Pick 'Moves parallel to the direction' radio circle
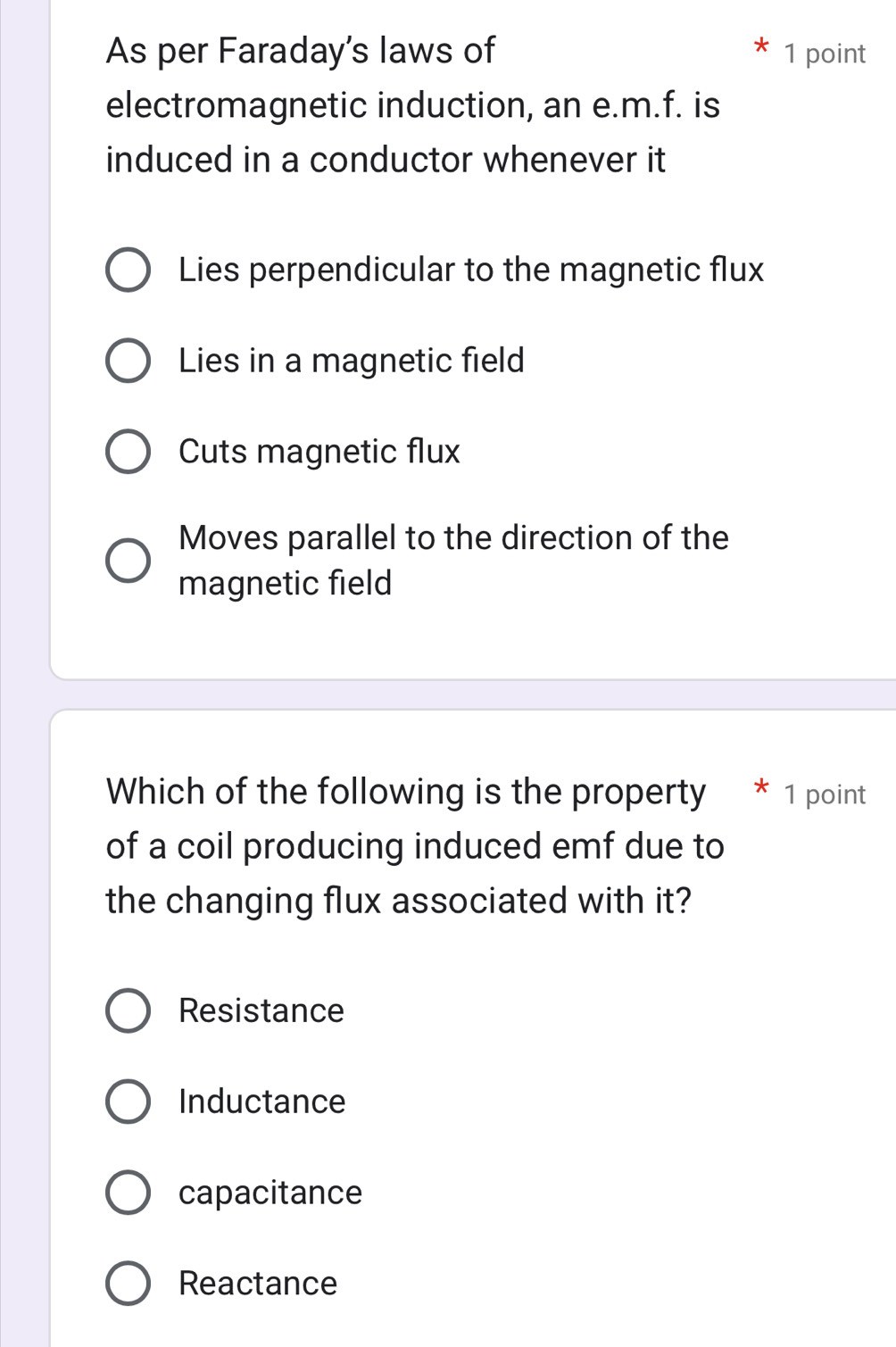Image resolution: width=896 pixels, height=1347 pixels. click(128, 561)
